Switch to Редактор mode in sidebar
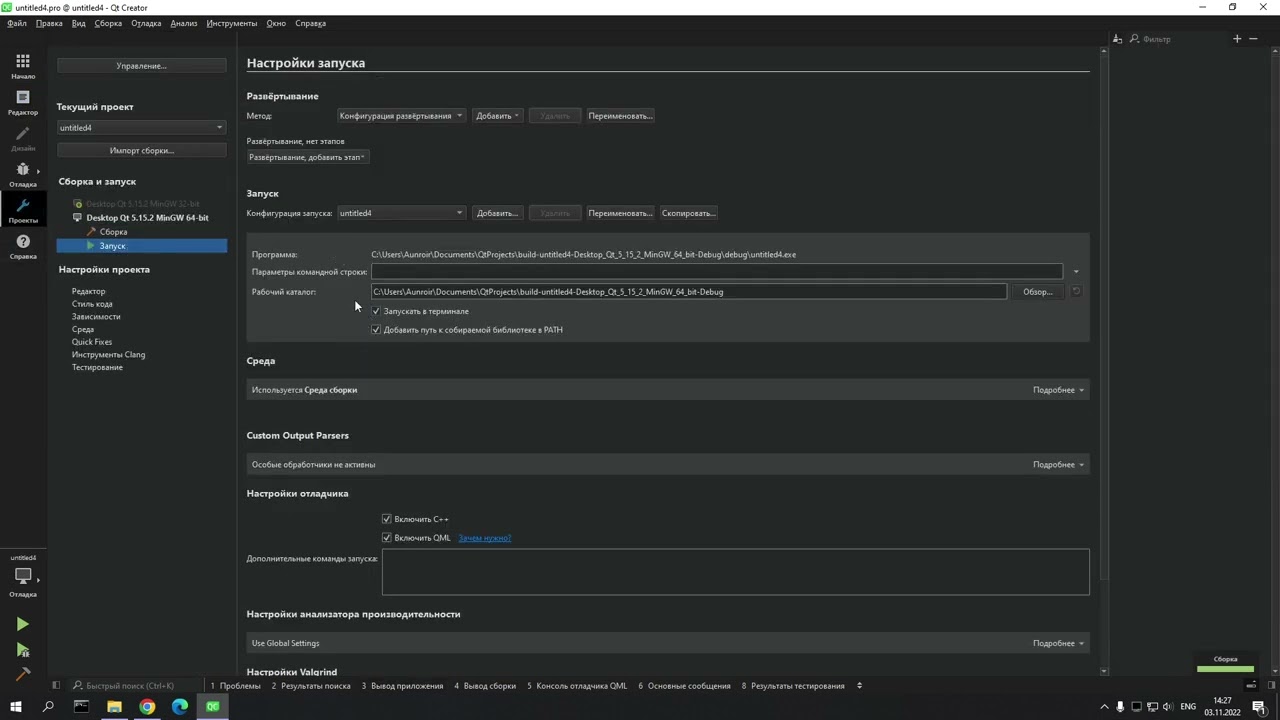 coord(22,102)
